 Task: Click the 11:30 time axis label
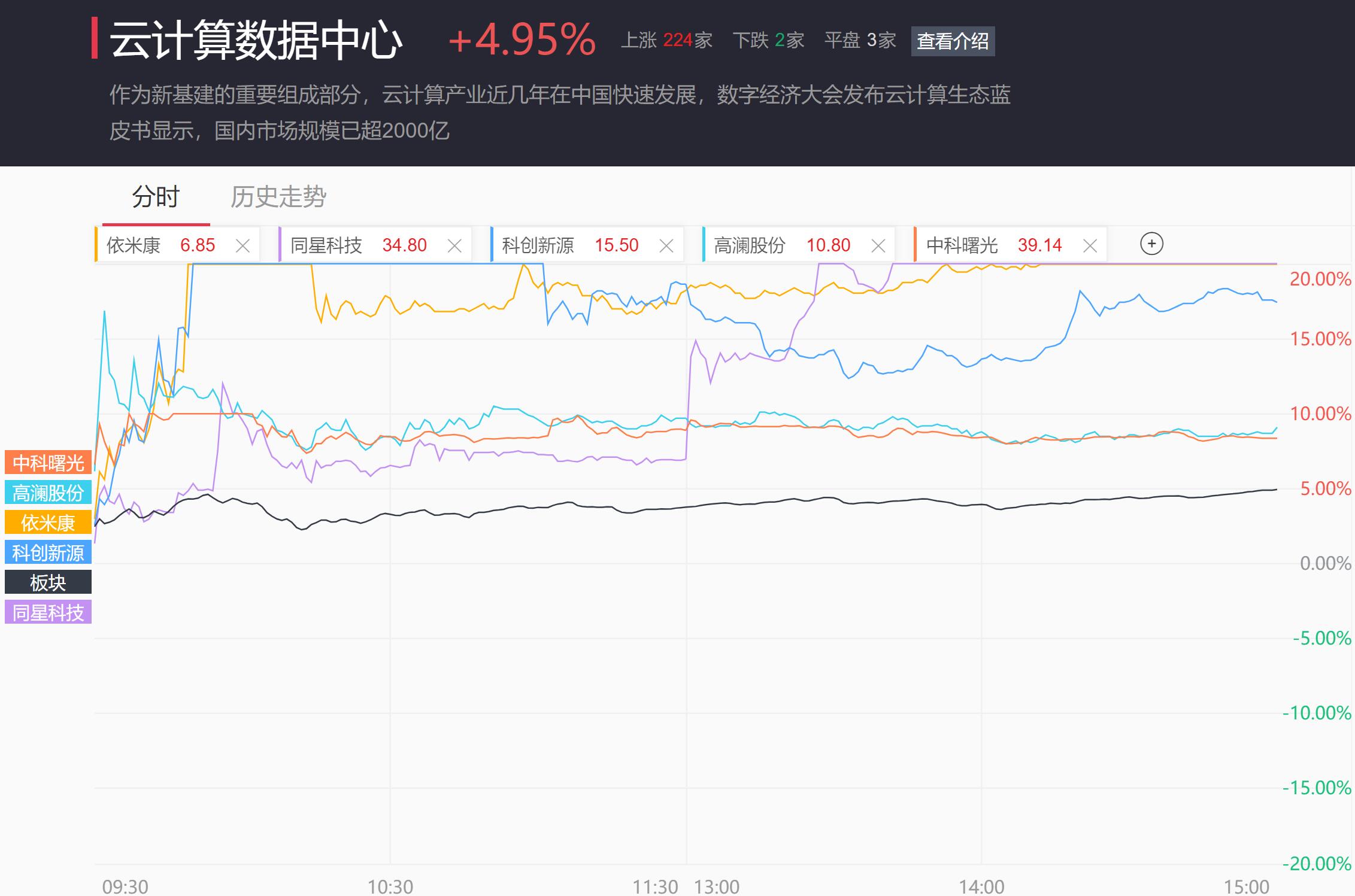click(656, 886)
